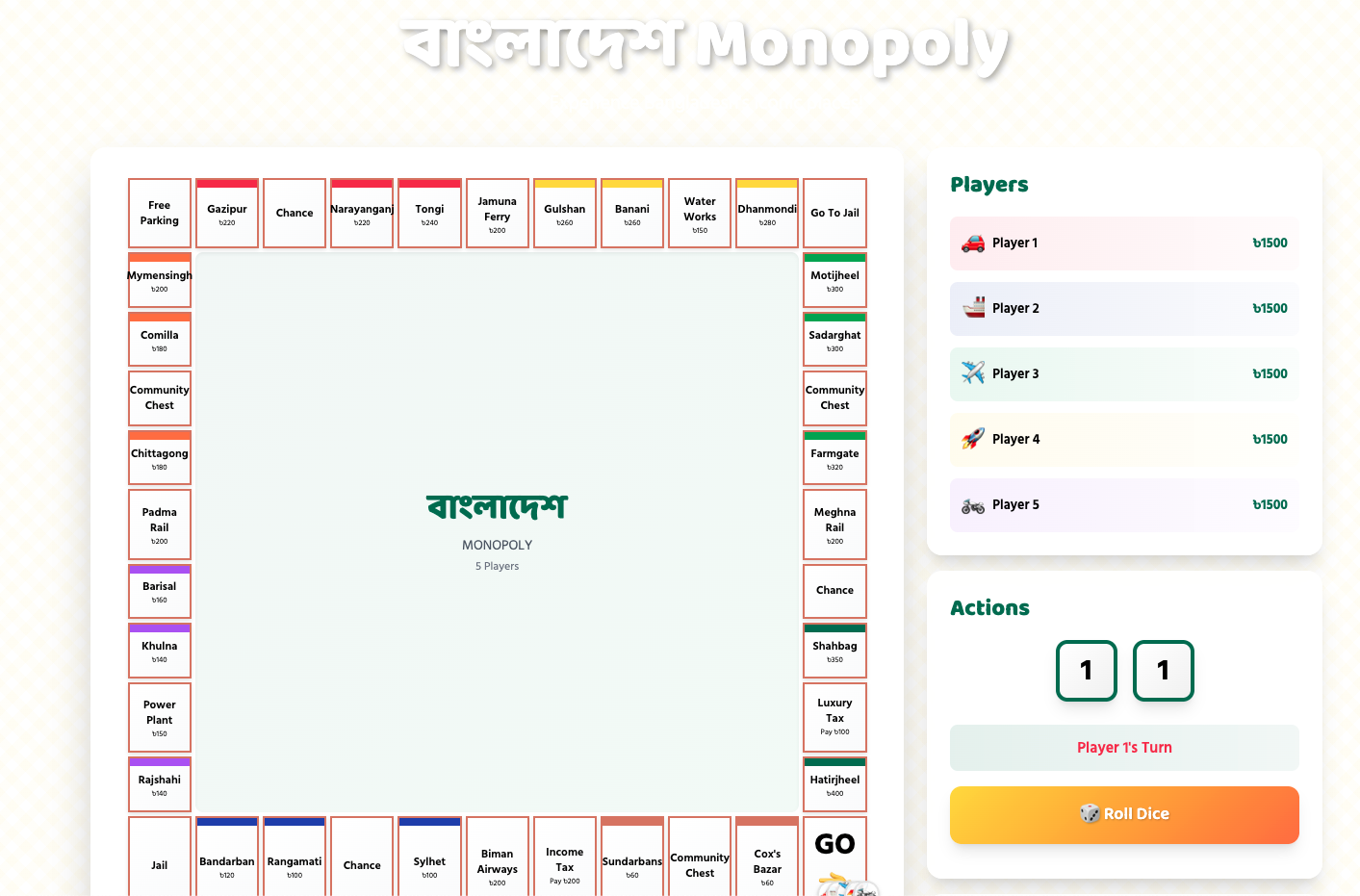This screenshot has width=1360, height=896.
Task: Click the first die showing 1
Action: 1086,671
